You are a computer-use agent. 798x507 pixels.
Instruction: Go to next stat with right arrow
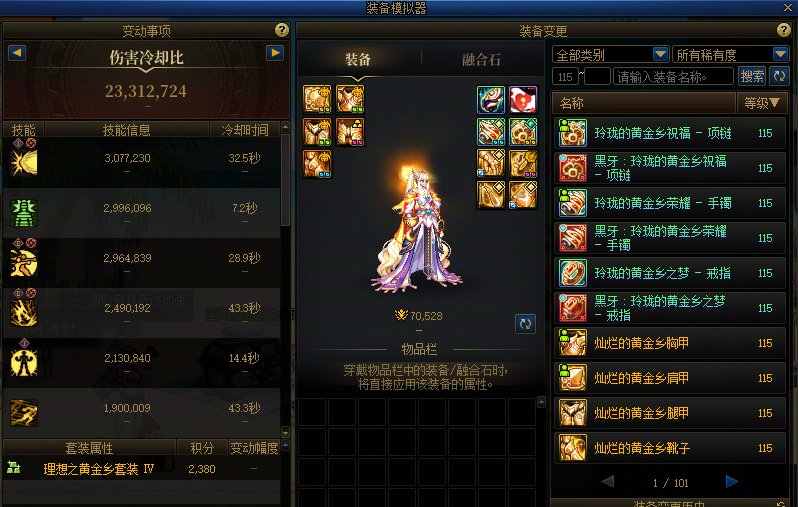coord(275,52)
